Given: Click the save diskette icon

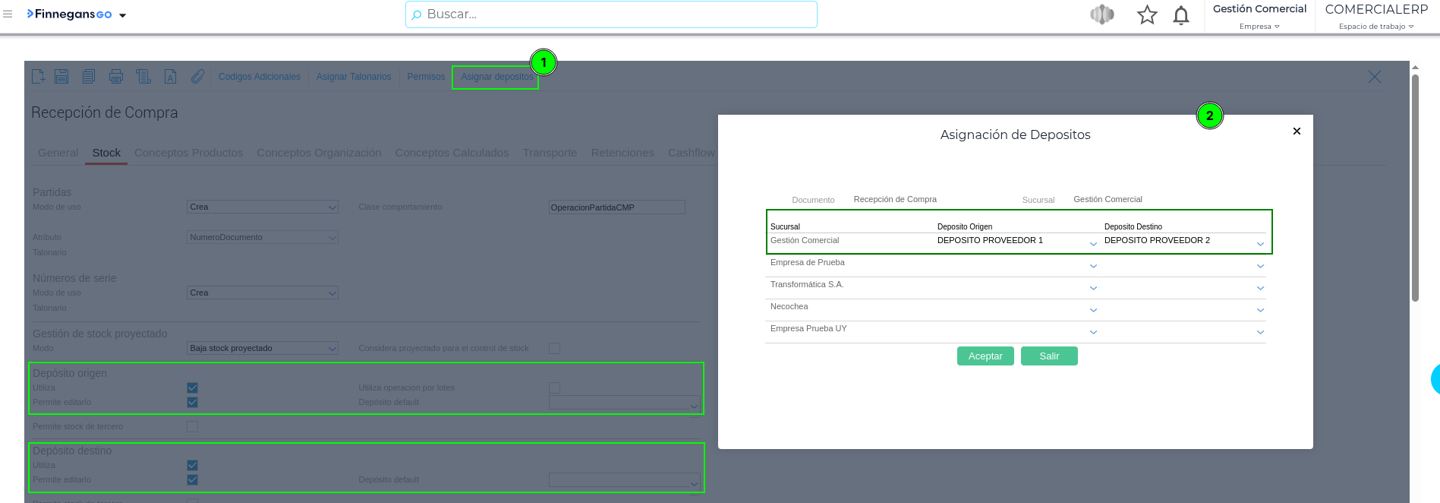Looking at the screenshot, I should click(62, 77).
